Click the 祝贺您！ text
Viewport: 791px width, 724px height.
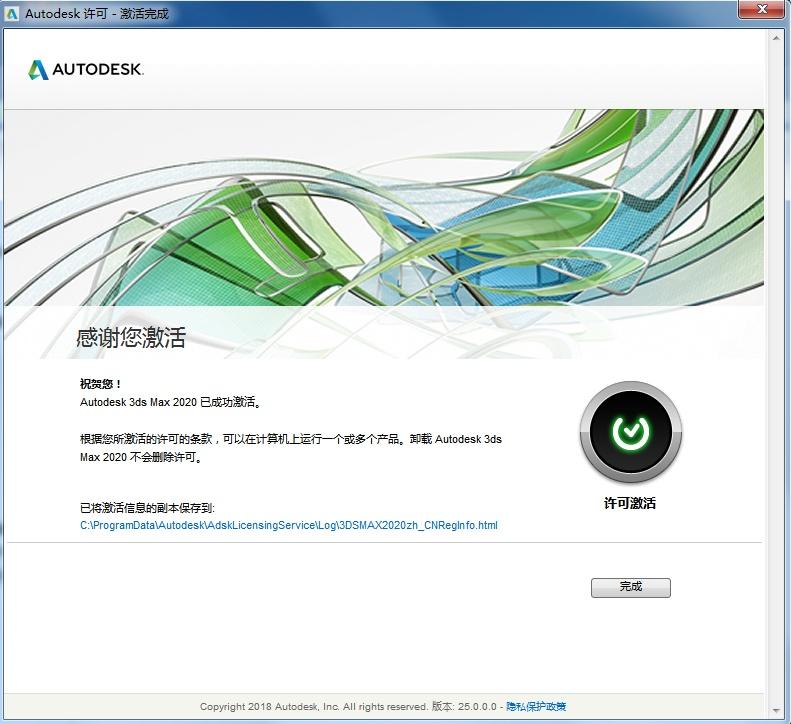(x=100, y=384)
